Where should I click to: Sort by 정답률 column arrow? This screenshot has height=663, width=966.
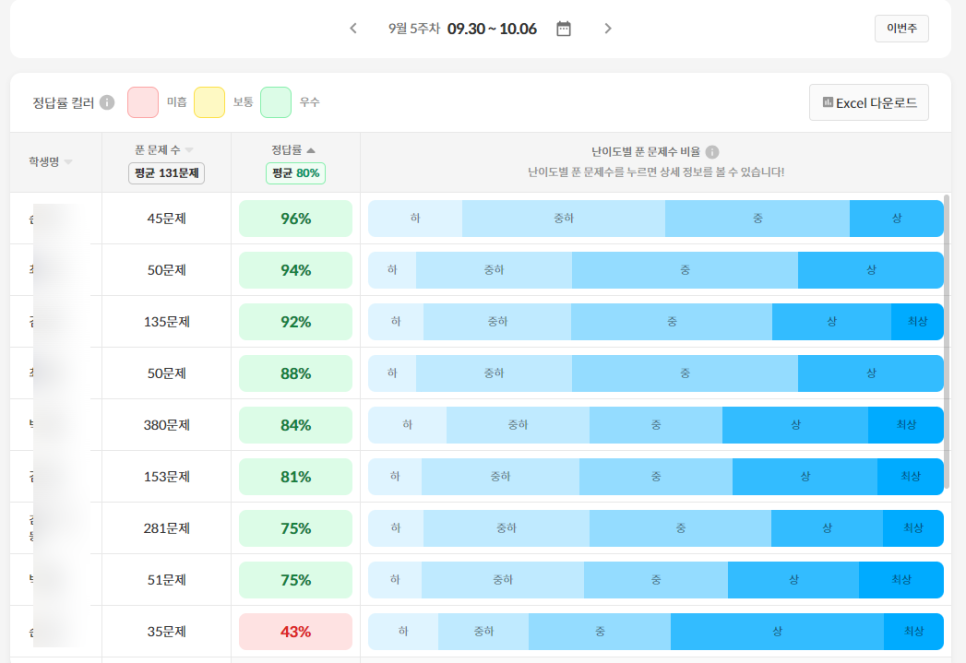[310, 150]
